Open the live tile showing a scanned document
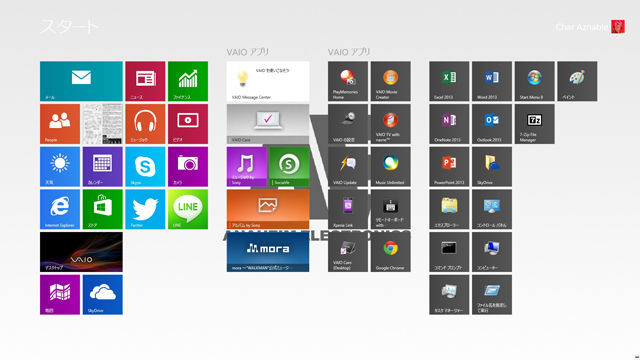This screenshot has width=640, height=360. click(x=102, y=124)
